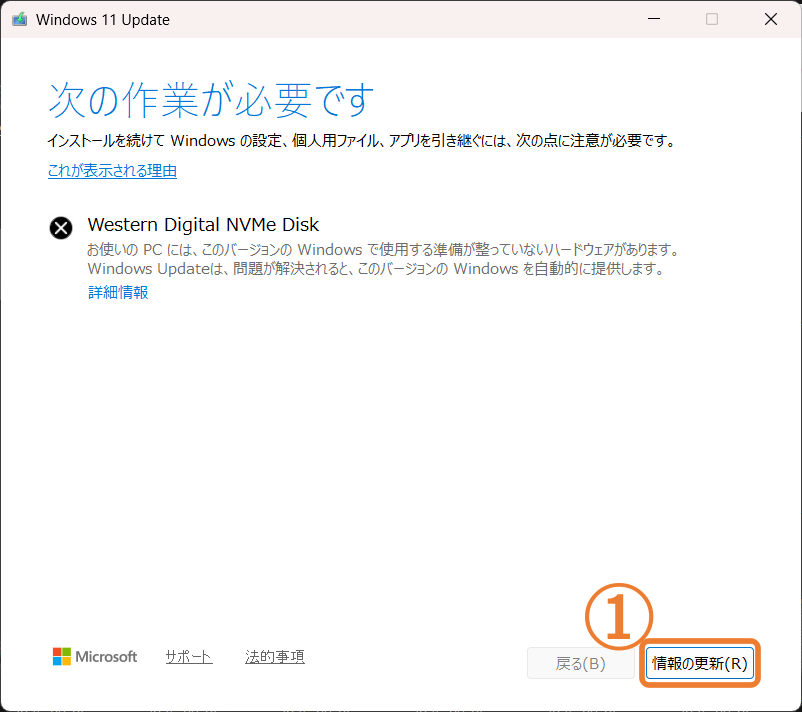The width and height of the screenshot is (802, 712).
Task: Click the disabled 戻る(B) back button
Action: pos(580,663)
